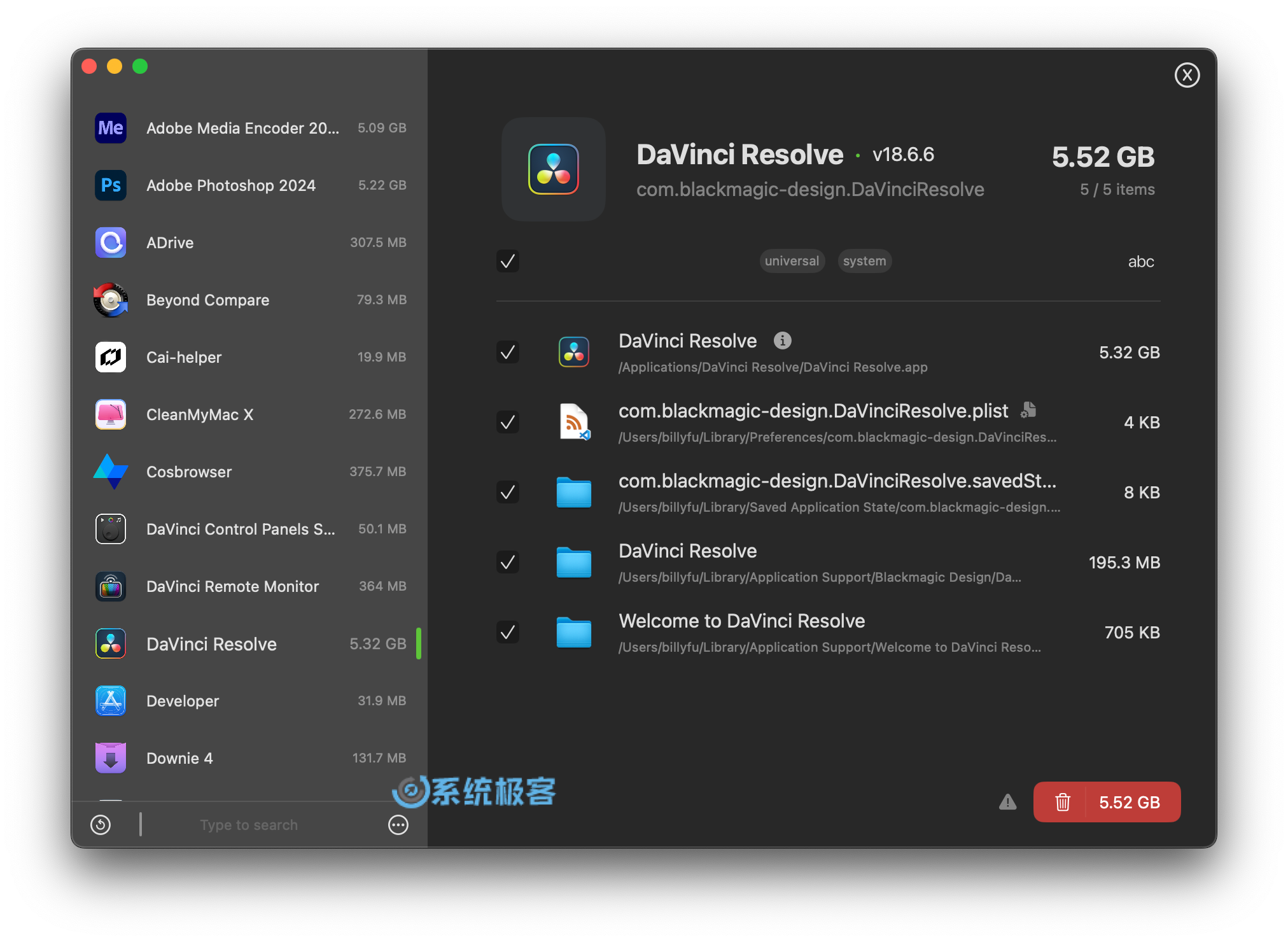Click the v18.6.6 version label
Viewport: 1288px width, 942px height.
coord(903,155)
